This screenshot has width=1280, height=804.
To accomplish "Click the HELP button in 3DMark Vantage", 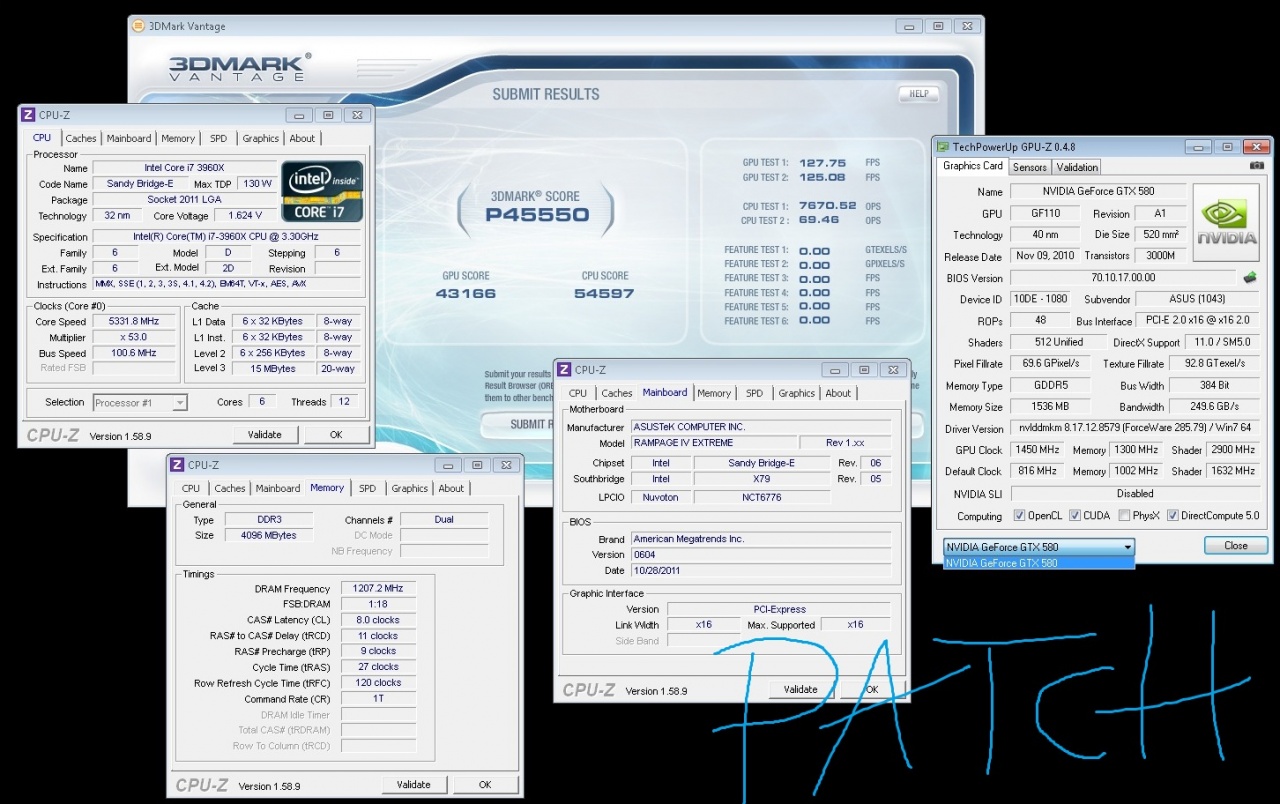I will (918, 94).
